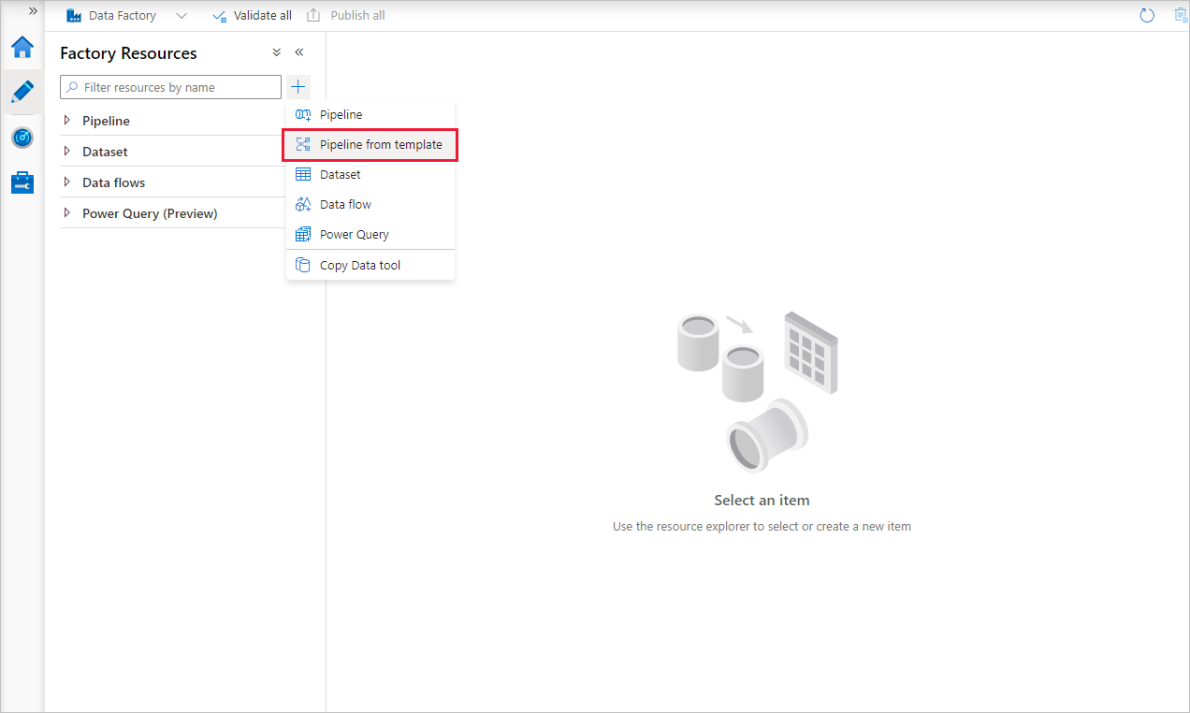Choose Copy Data tool from the menu
This screenshot has width=1190, height=713.
tap(360, 264)
